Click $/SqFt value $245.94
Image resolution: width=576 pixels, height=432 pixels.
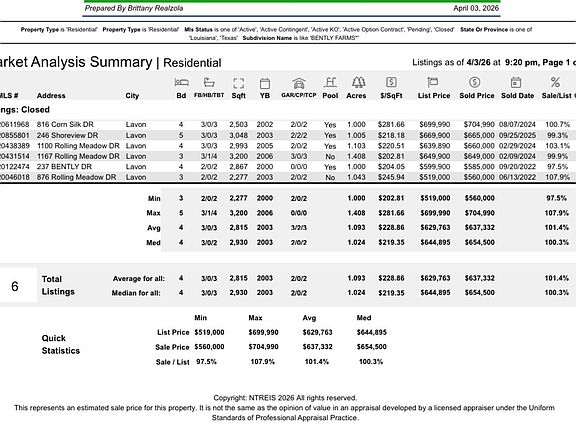click(391, 177)
